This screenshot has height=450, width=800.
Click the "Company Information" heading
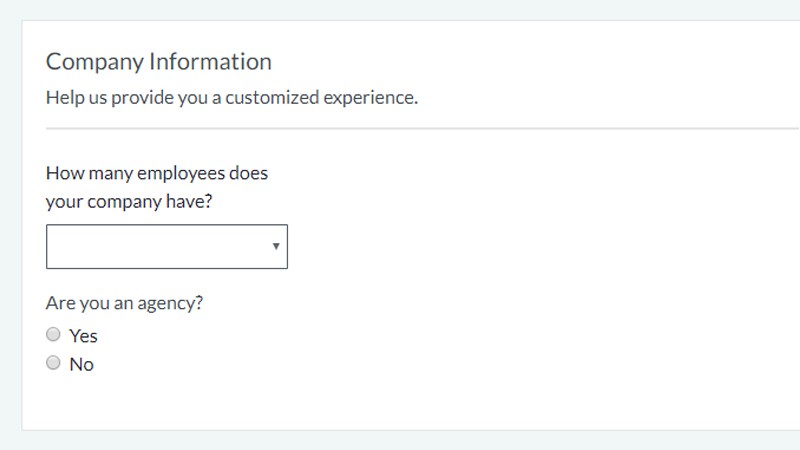coord(158,61)
